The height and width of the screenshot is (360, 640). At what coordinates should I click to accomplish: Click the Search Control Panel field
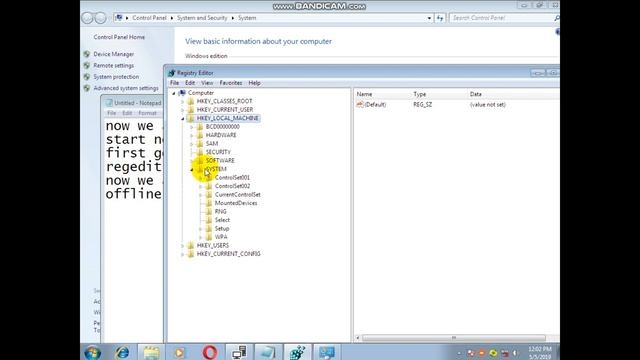point(501,18)
